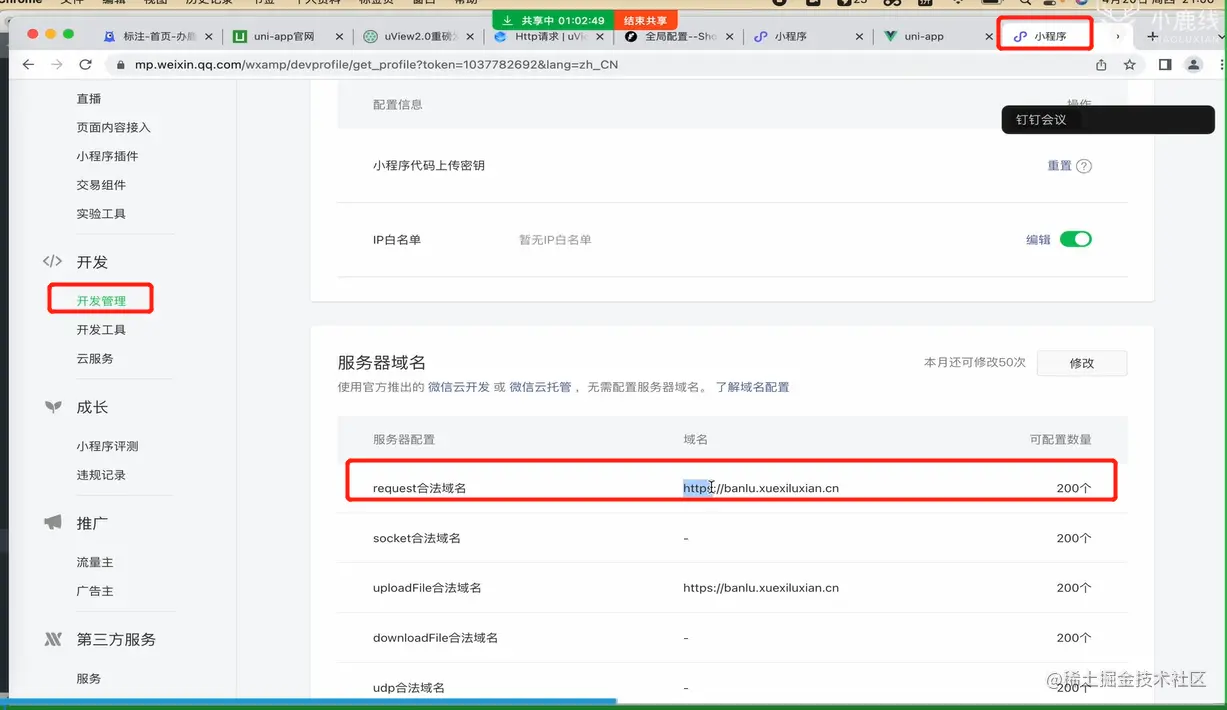Click the 第三方服务 icon in sidebar
Viewport: 1227px width, 710px height.
[52, 639]
